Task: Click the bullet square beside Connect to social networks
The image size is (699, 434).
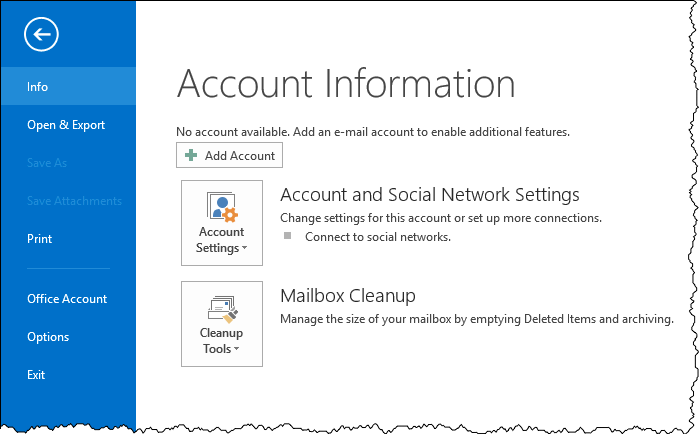Action: (288, 235)
